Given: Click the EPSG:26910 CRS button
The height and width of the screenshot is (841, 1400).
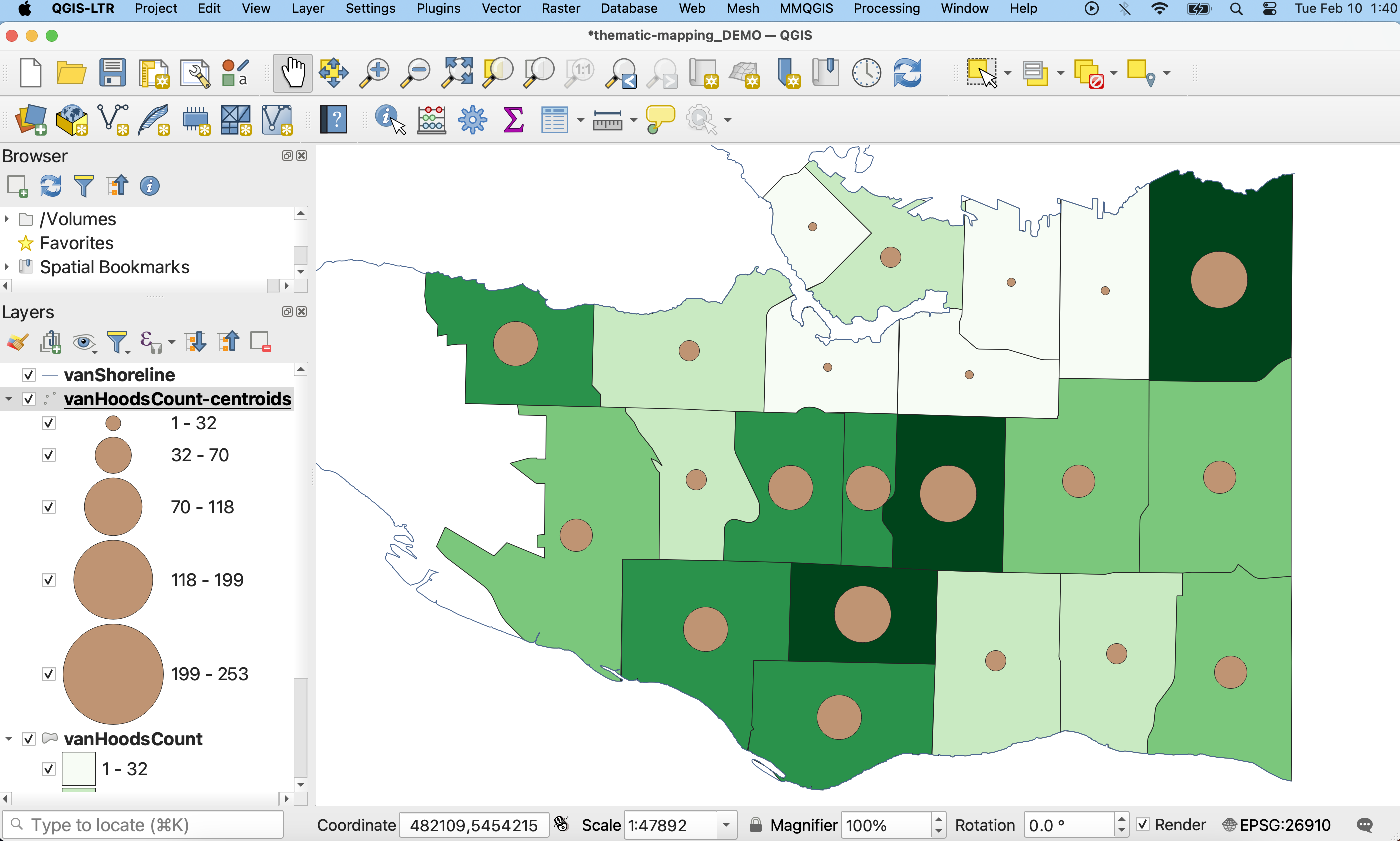Looking at the screenshot, I should click(1277, 825).
